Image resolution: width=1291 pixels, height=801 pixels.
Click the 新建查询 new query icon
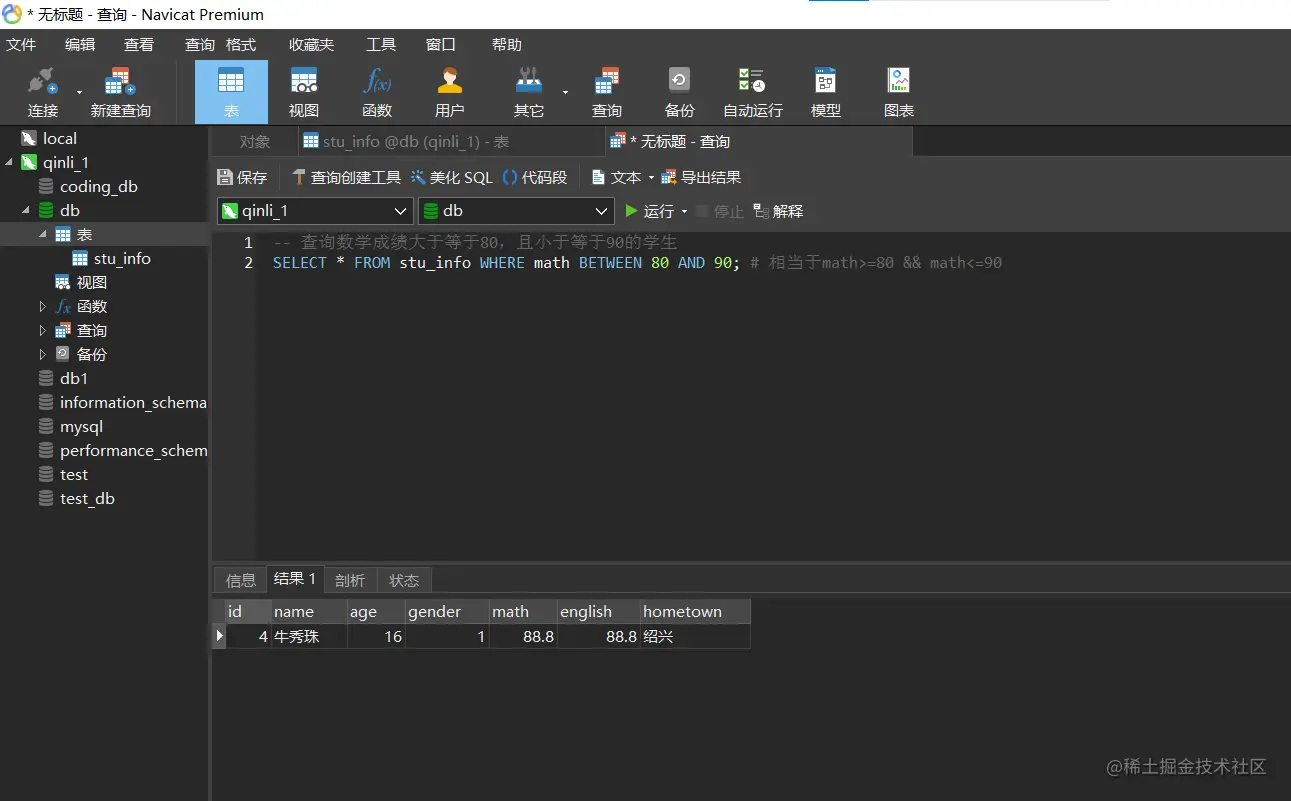tap(120, 92)
